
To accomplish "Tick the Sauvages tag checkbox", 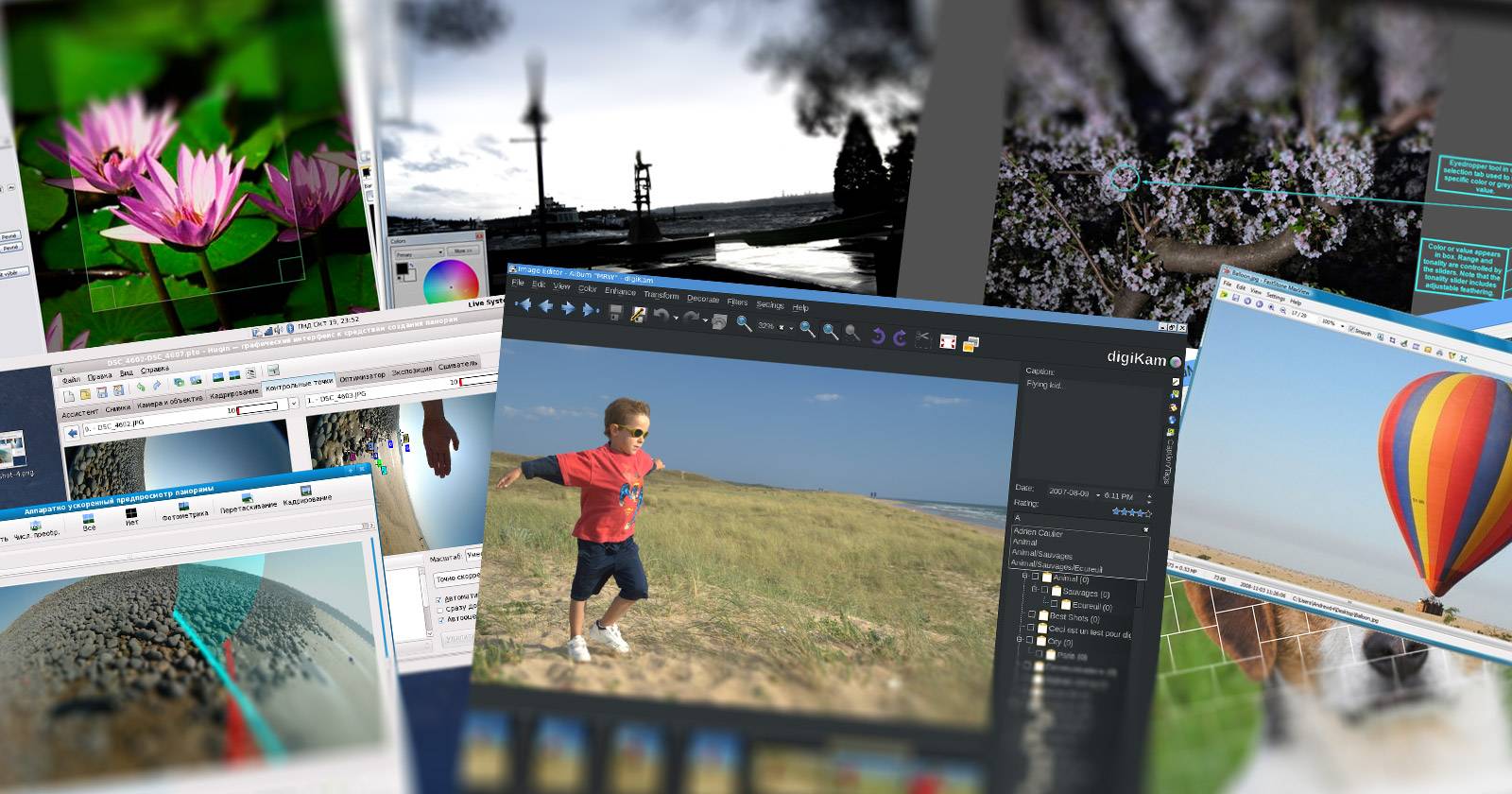I will click(x=1045, y=591).
